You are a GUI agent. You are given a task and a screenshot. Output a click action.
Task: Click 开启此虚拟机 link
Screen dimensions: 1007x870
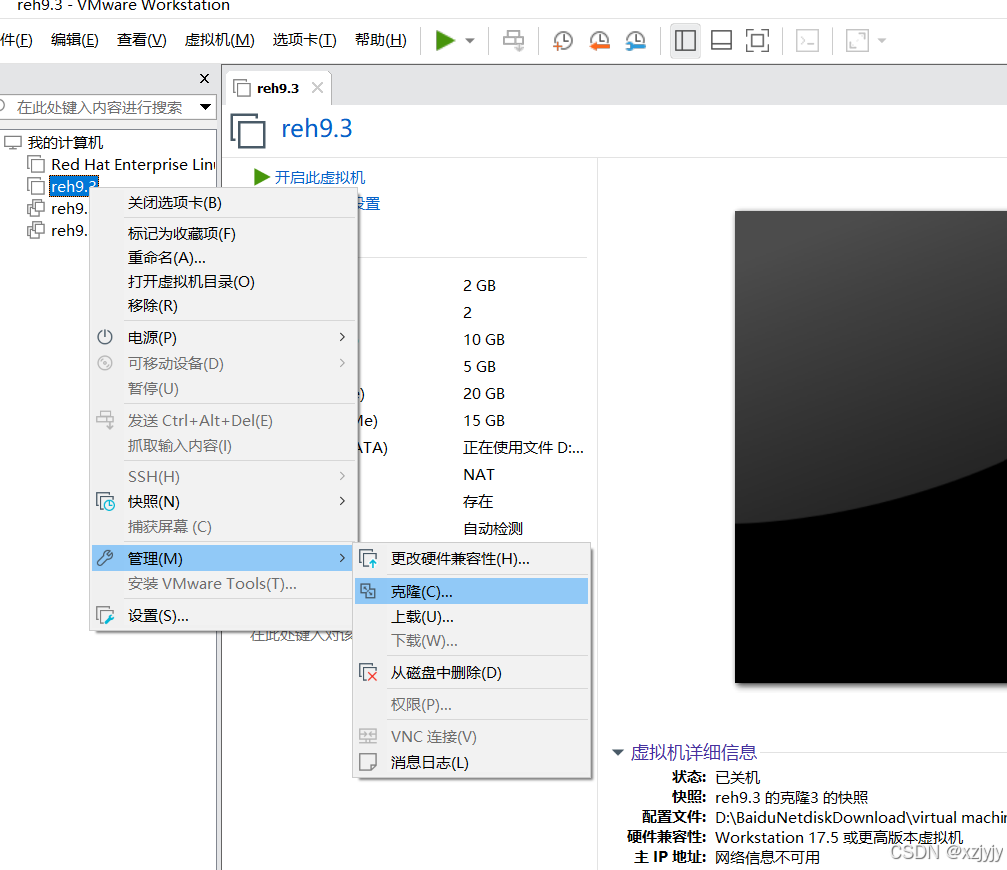[319, 177]
